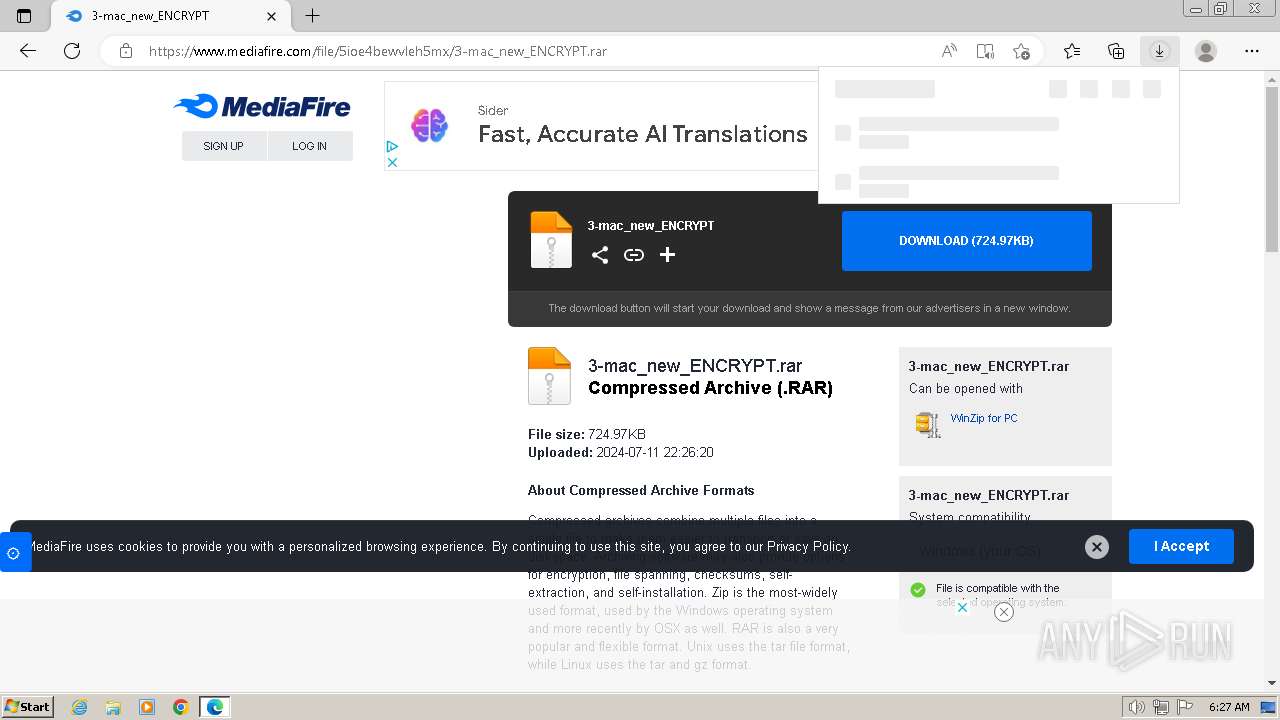The height and width of the screenshot is (720, 1280).
Task: Go to MediaFire home via logo
Action: pos(262,106)
